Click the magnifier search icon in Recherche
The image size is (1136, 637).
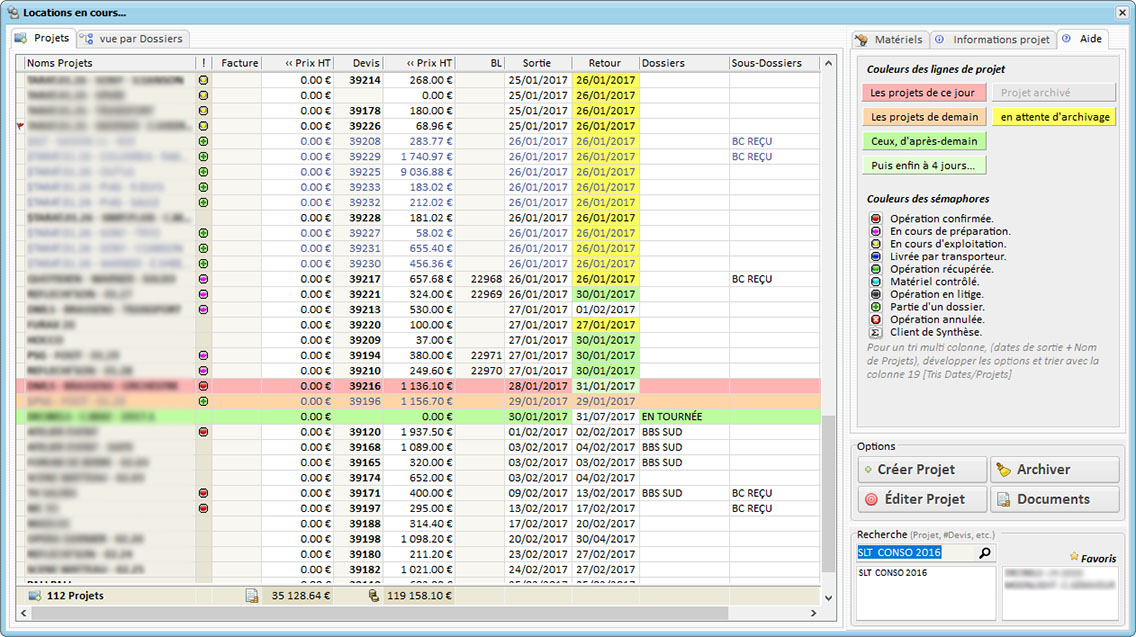[x=984, y=552]
